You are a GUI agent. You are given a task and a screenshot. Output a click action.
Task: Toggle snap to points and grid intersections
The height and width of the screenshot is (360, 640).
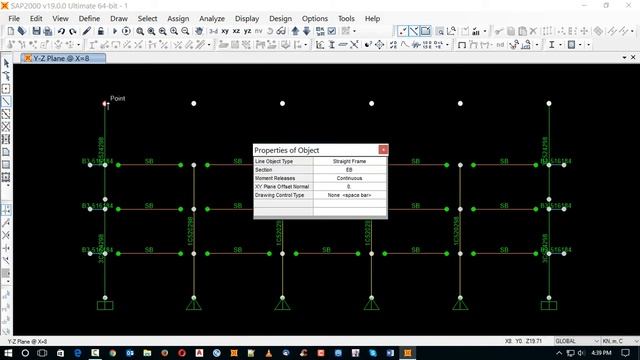coord(6,210)
